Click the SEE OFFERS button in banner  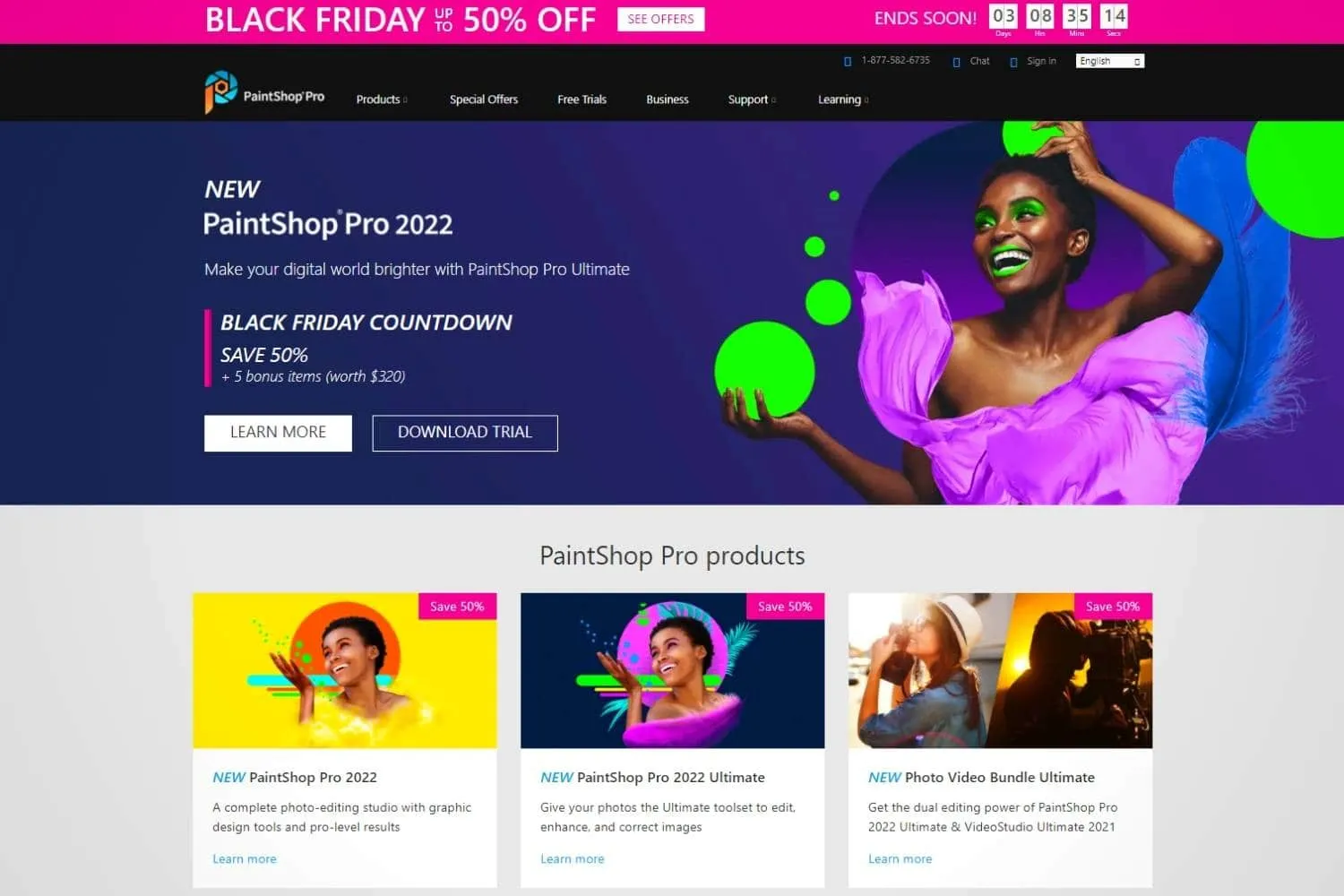click(x=660, y=19)
